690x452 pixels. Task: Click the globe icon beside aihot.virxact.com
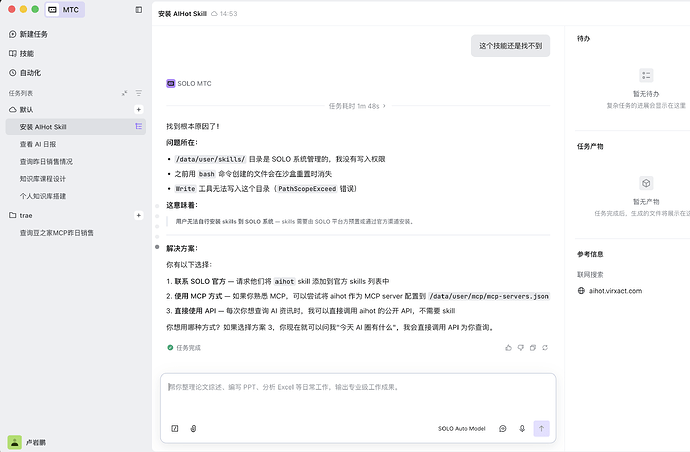tap(581, 291)
